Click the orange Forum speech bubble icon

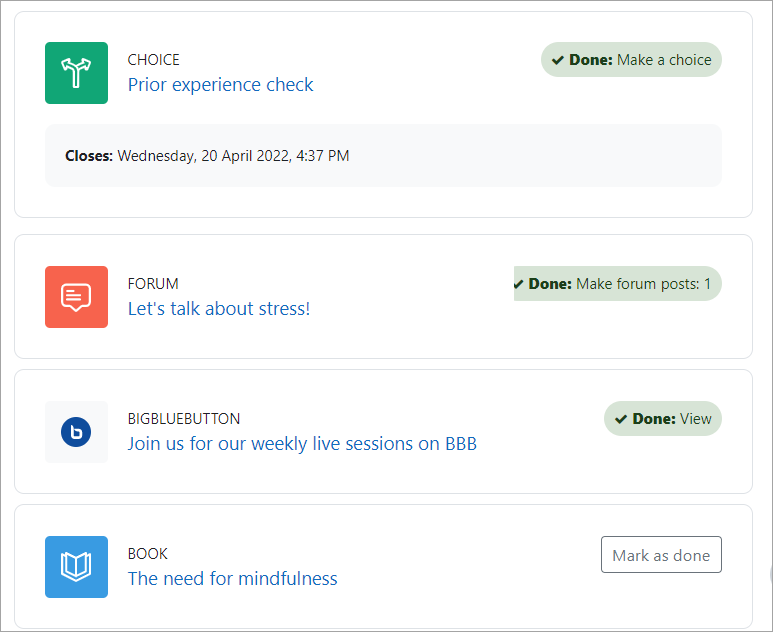[76, 297]
